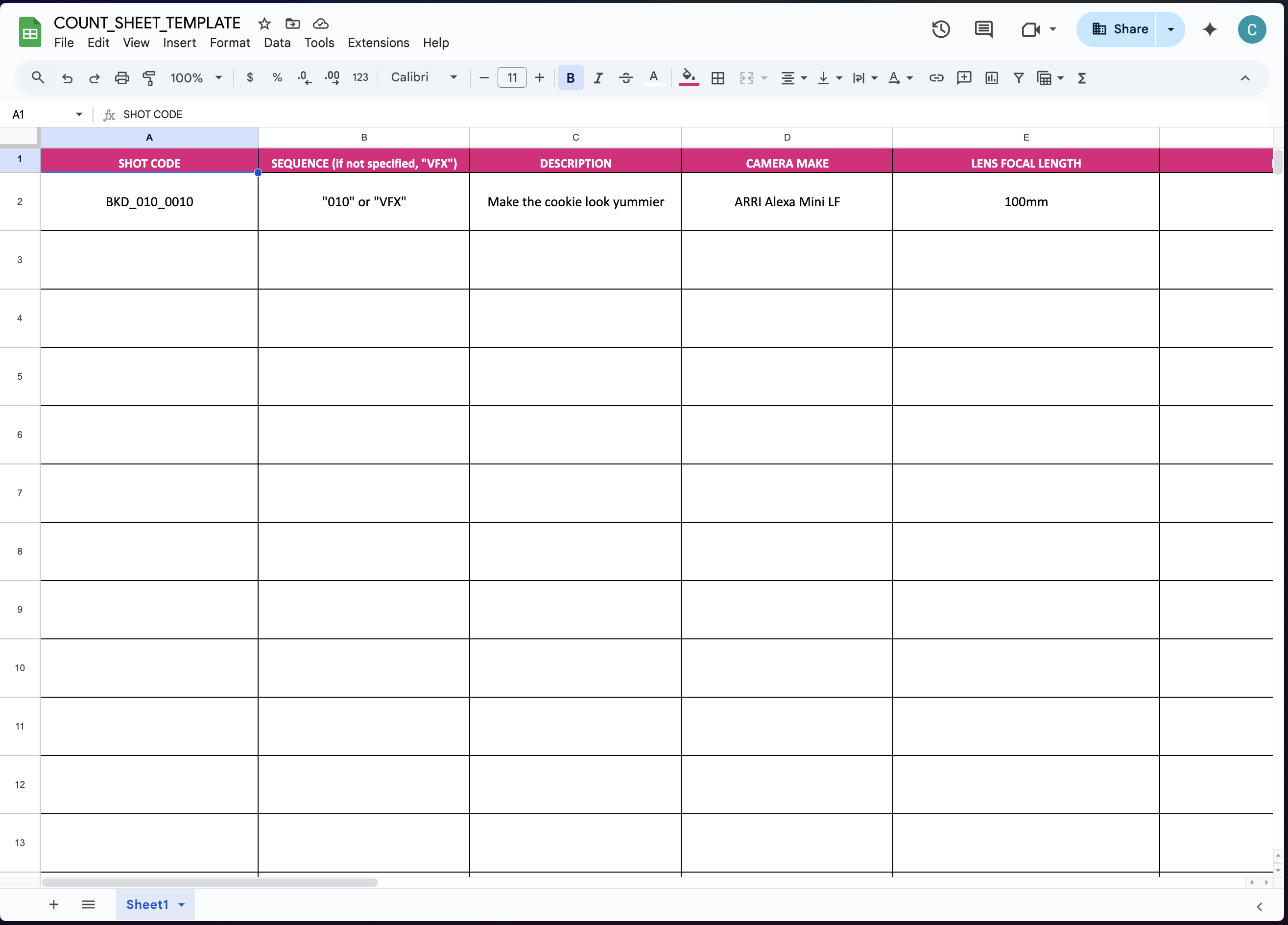Click the functions sigma icon
Image resolution: width=1288 pixels, height=925 pixels.
[x=1081, y=78]
